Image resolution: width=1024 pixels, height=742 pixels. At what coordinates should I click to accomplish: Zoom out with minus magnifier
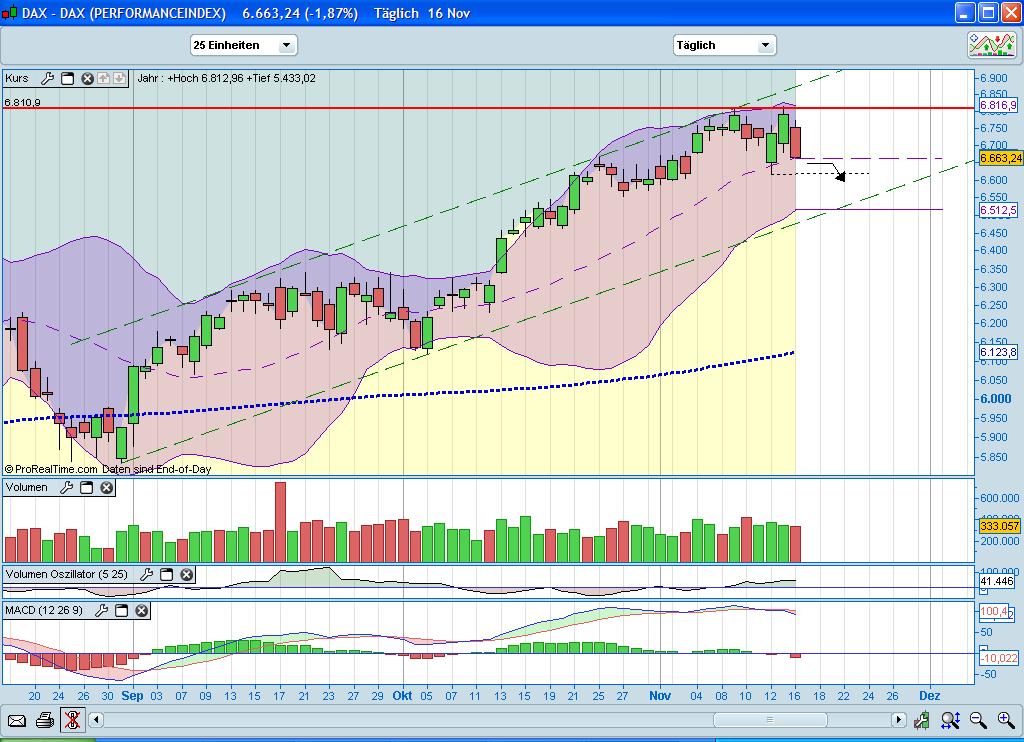pyautogui.click(x=978, y=720)
